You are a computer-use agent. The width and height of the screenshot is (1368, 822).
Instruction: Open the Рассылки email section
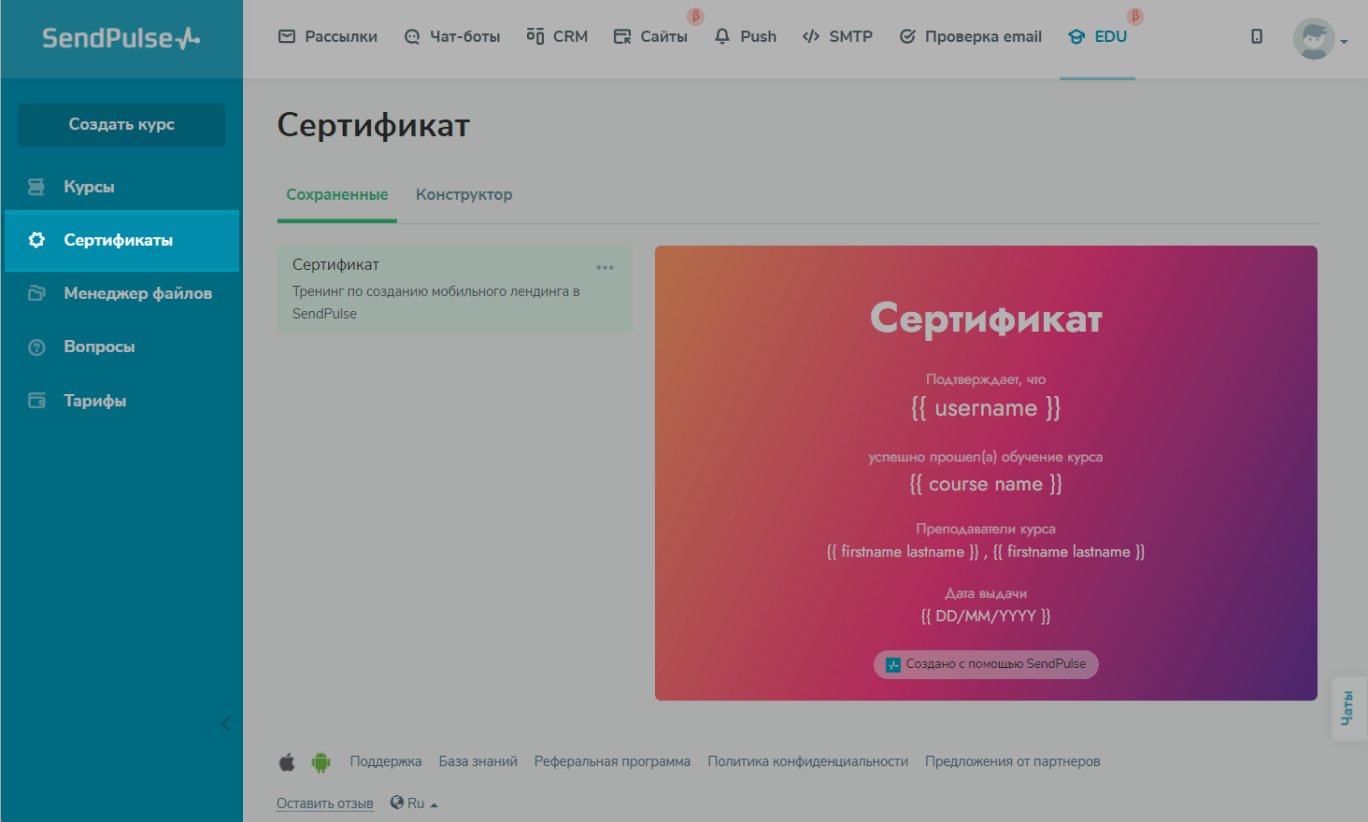pos(328,37)
